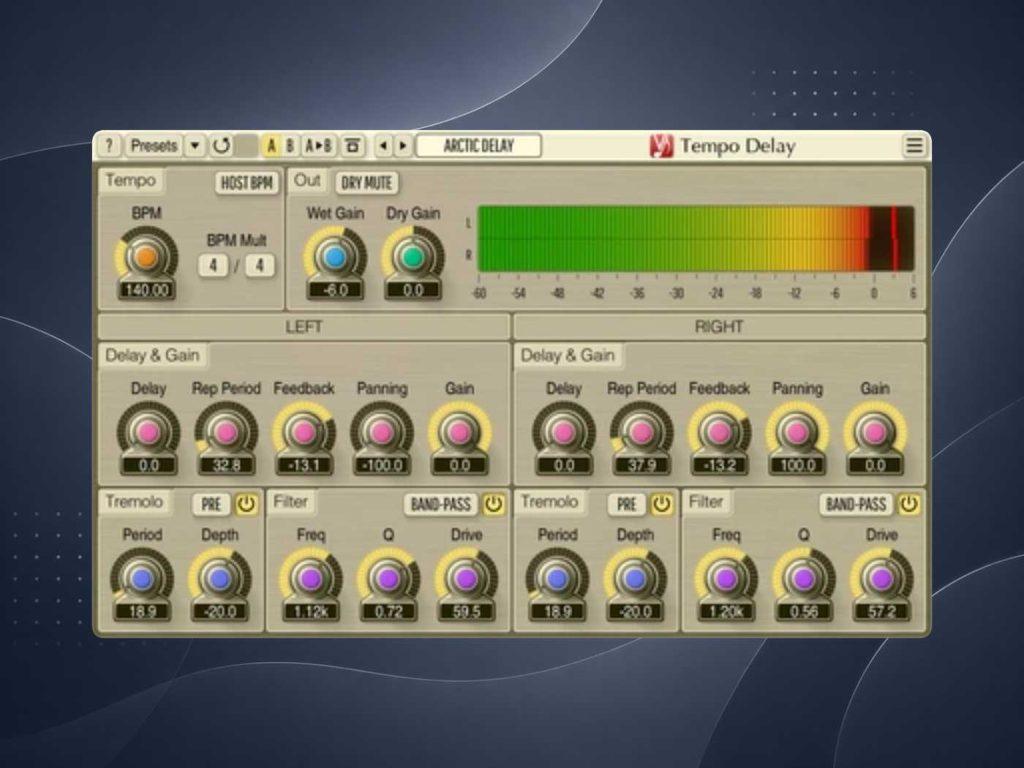This screenshot has width=1024, height=768.
Task: Click the BPM knob
Action: click(x=146, y=256)
